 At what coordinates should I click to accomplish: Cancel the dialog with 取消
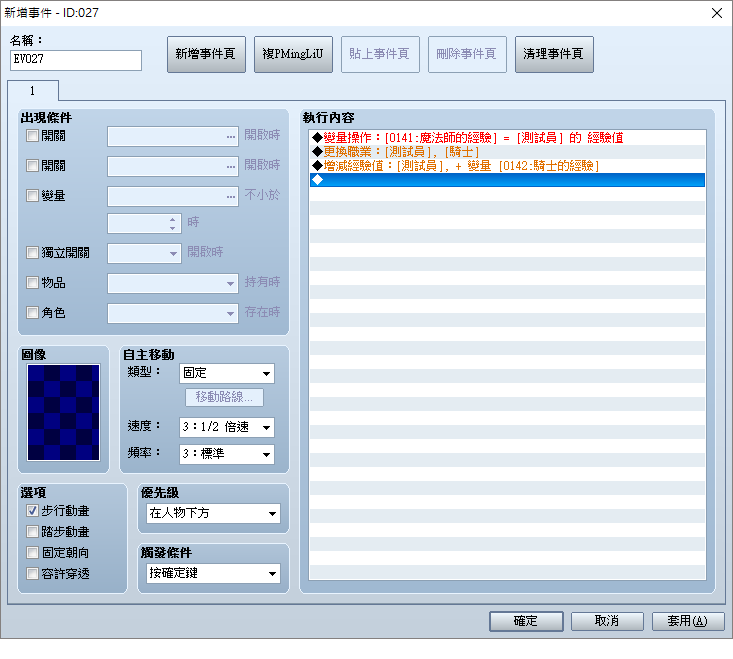pyautogui.click(x=607, y=621)
